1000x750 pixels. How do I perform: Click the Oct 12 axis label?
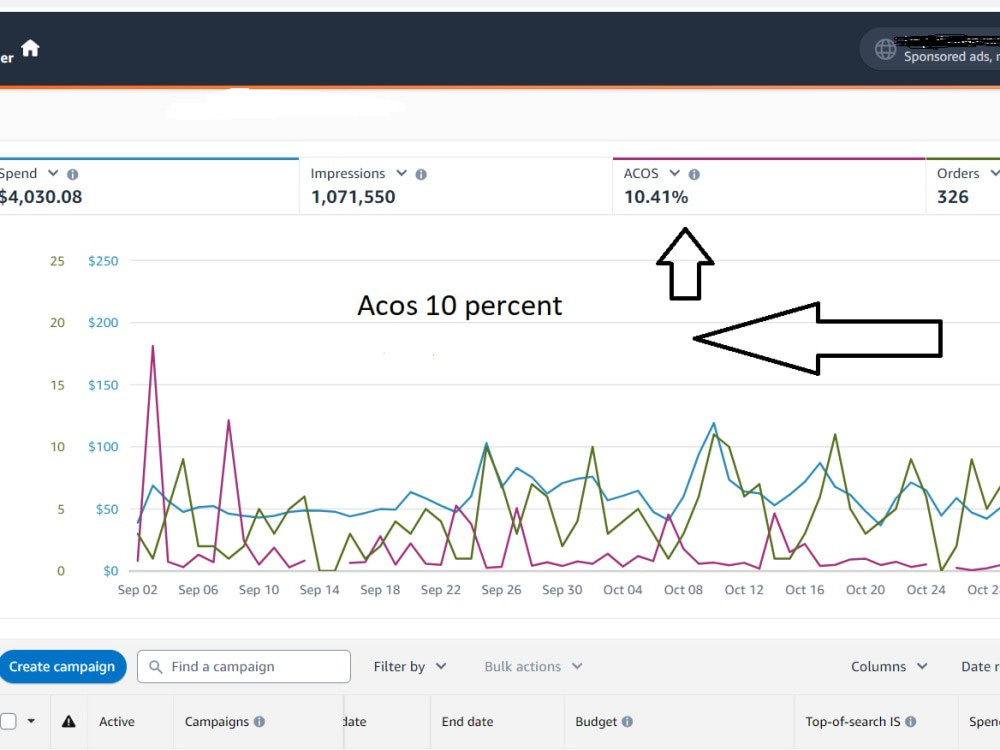[744, 590]
